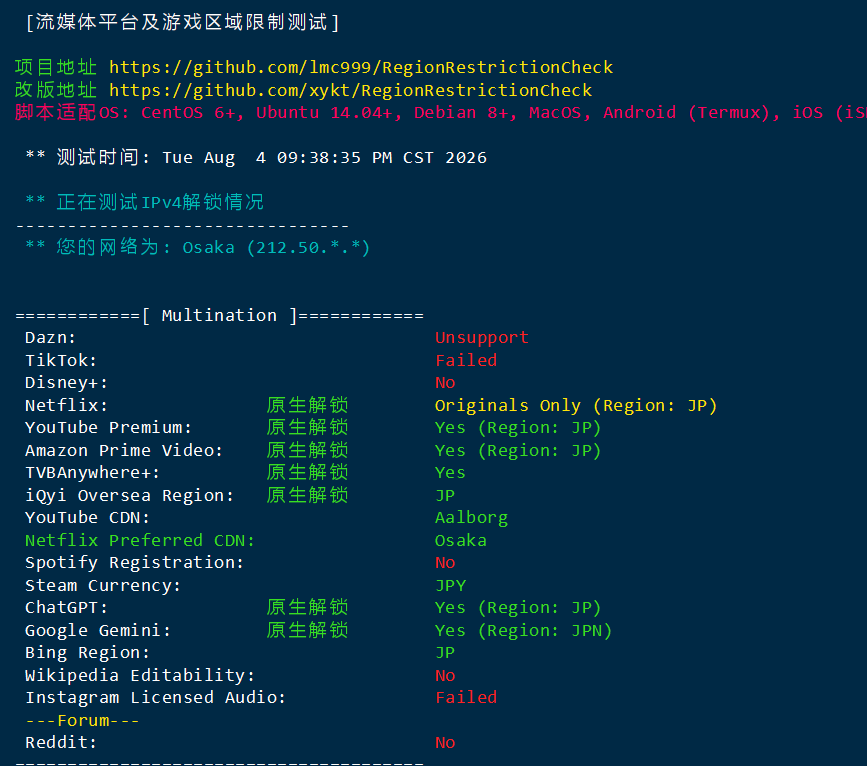The width and height of the screenshot is (867, 766).
Task: Open the xykt RegionRestrictionCheck GitHub link
Action: (x=350, y=90)
